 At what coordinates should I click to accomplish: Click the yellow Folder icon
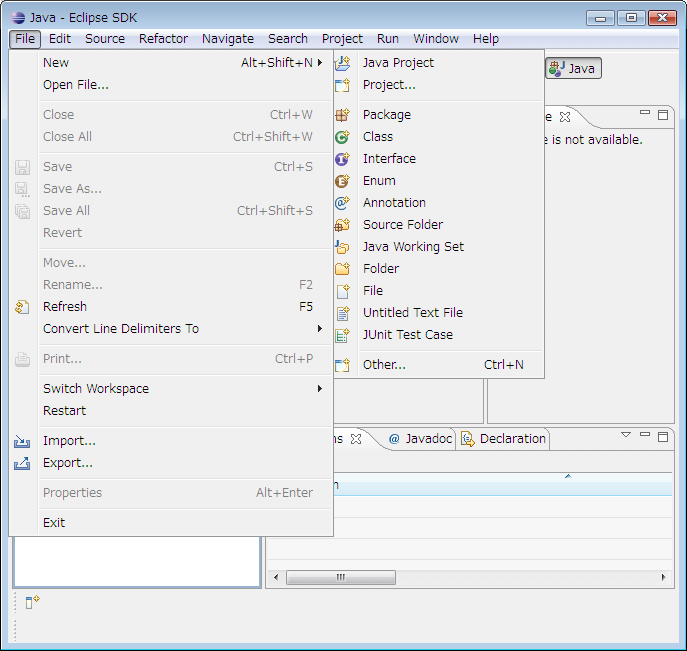343,269
